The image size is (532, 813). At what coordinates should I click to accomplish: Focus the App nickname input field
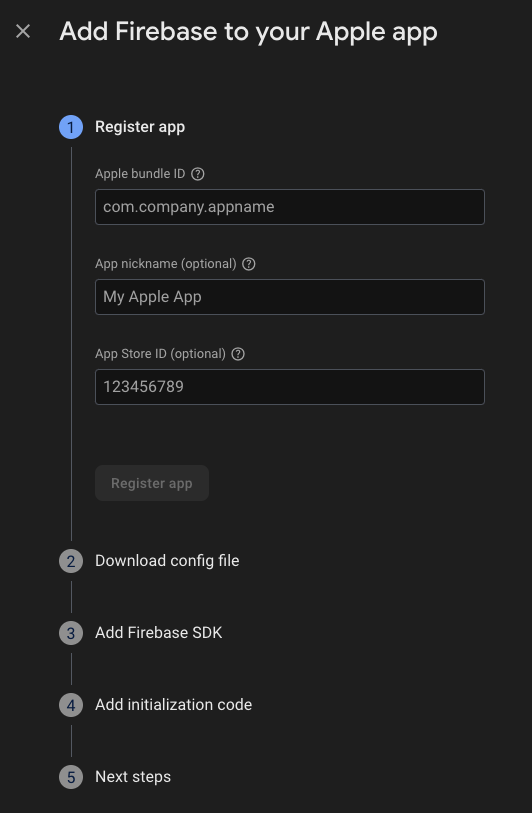(290, 297)
